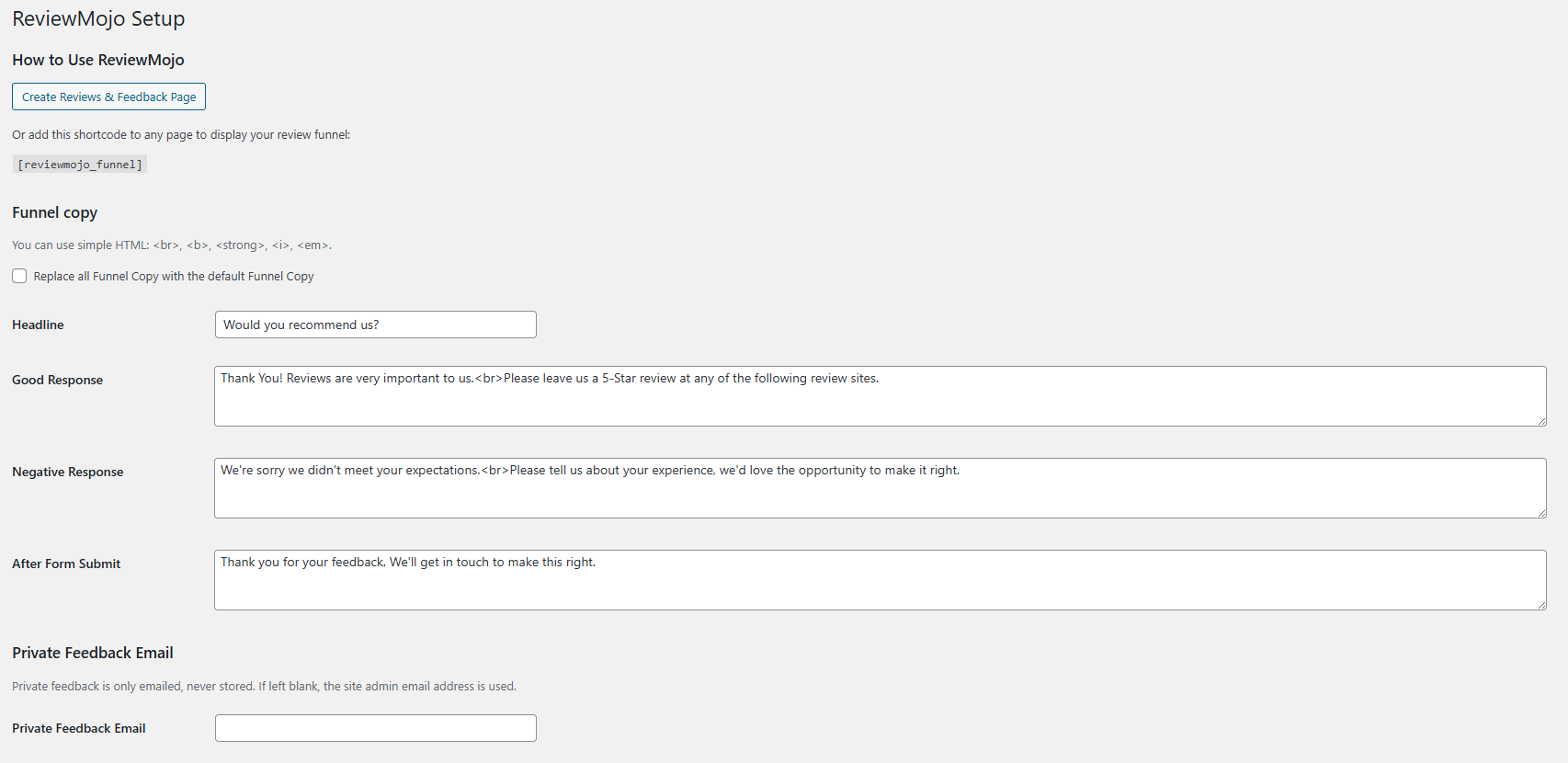Click the Negative Response field label
The height and width of the screenshot is (763, 1568).
pos(67,472)
